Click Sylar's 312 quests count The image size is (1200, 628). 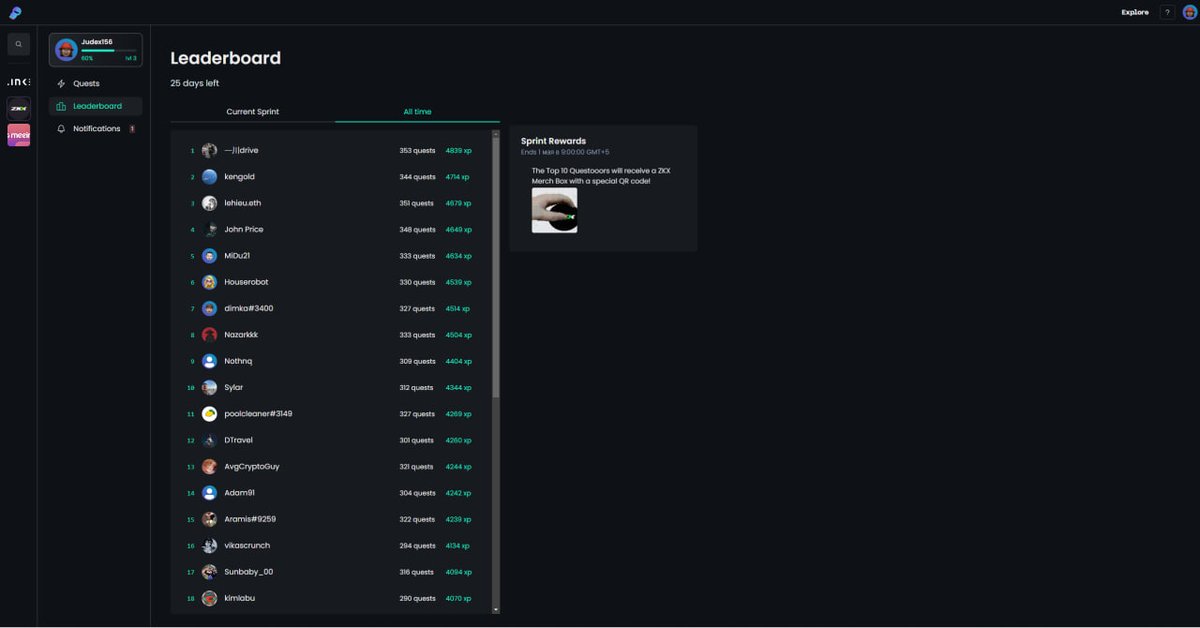point(416,388)
